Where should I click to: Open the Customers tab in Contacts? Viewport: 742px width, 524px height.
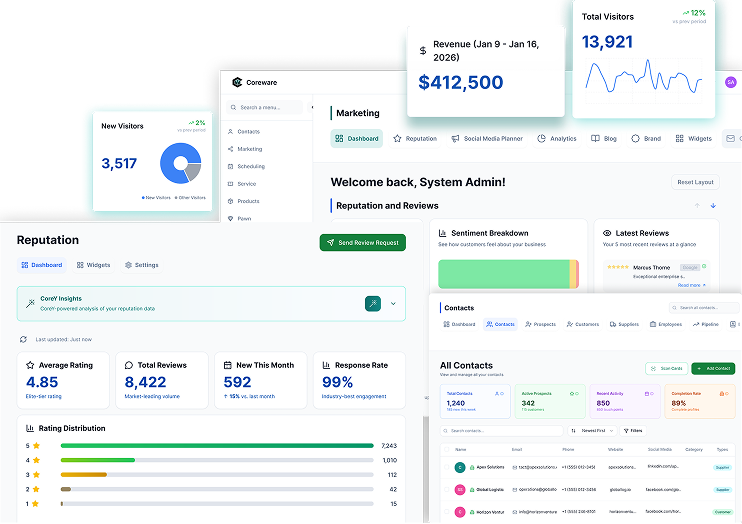[x=583, y=324]
